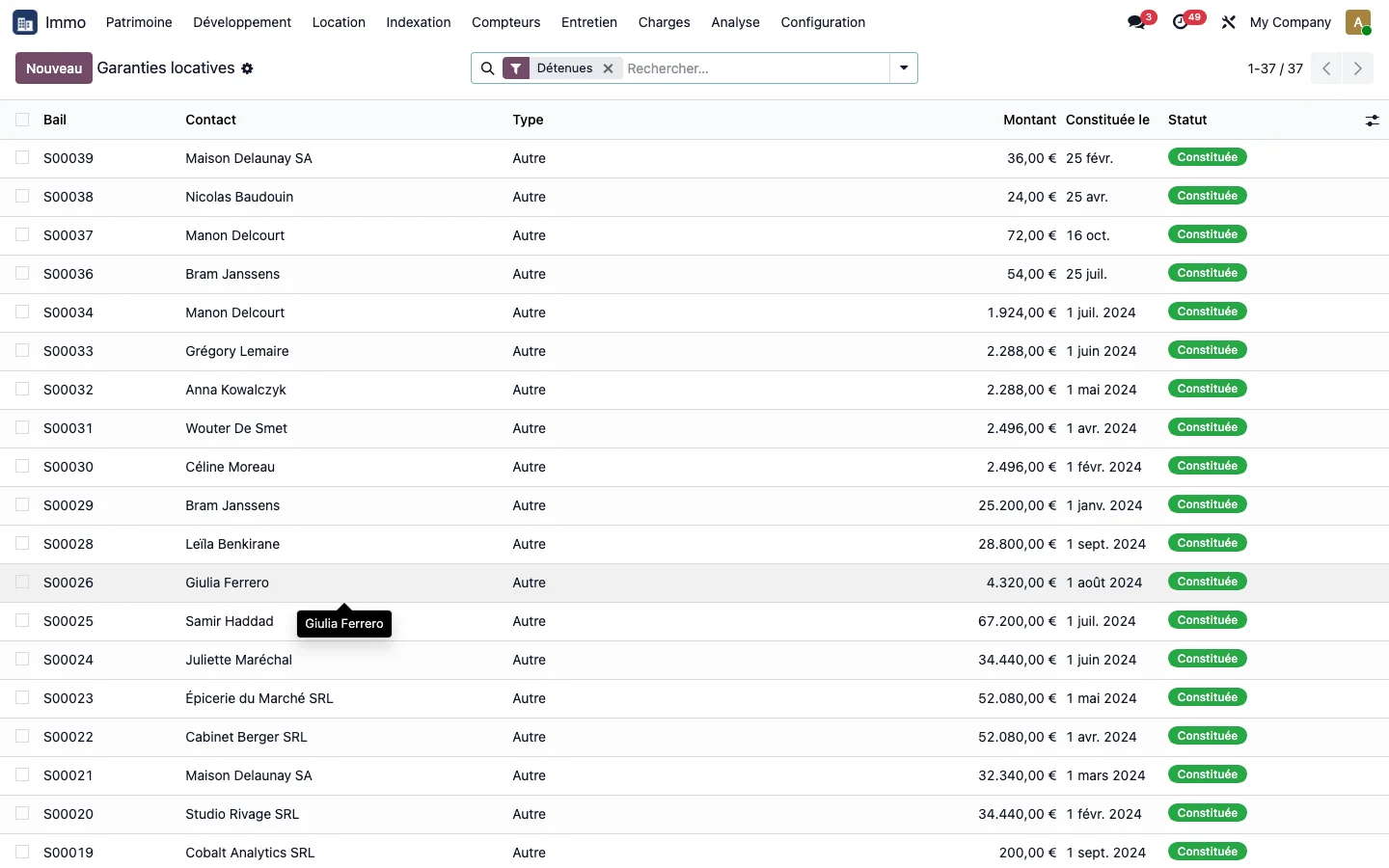
Task: Open the Configuration menu
Action: coord(823,22)
